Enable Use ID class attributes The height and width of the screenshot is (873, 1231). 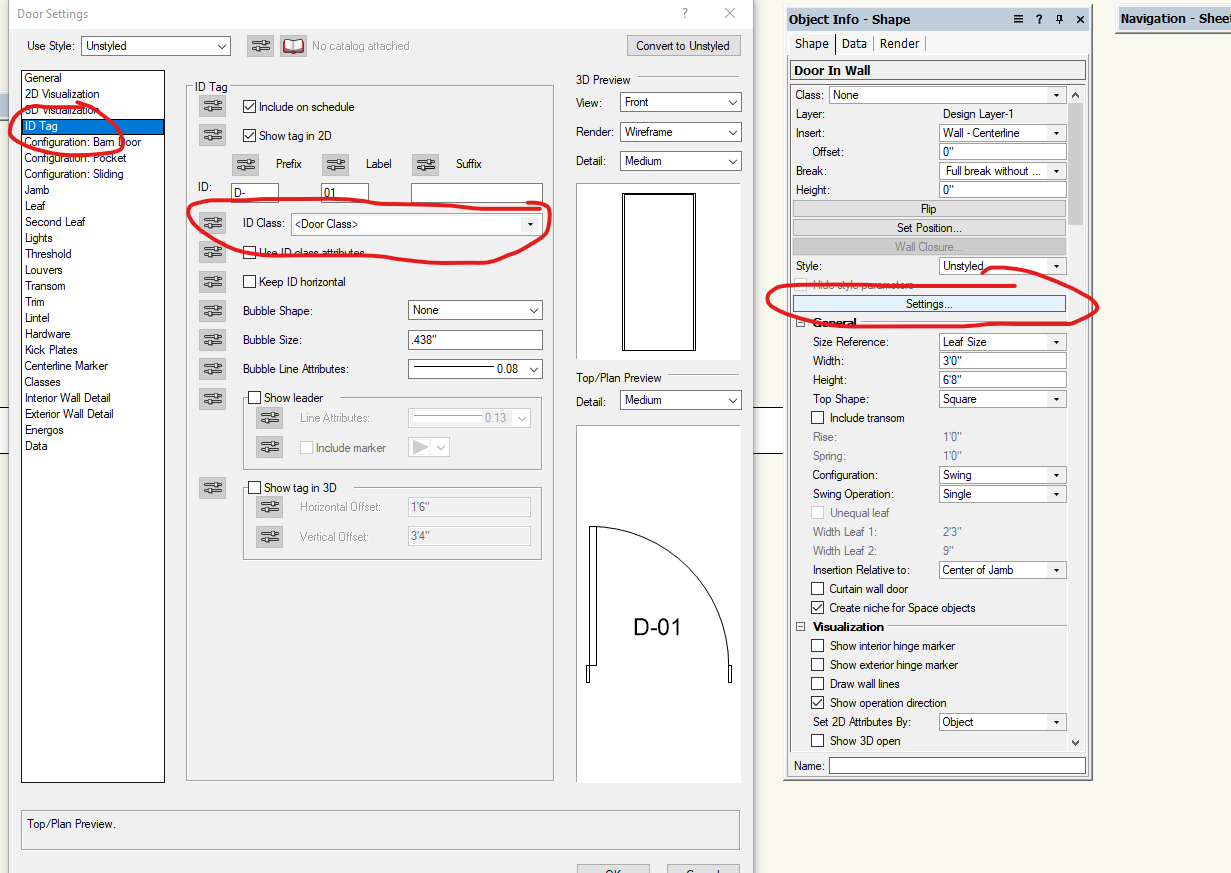[x=250, y=252]
